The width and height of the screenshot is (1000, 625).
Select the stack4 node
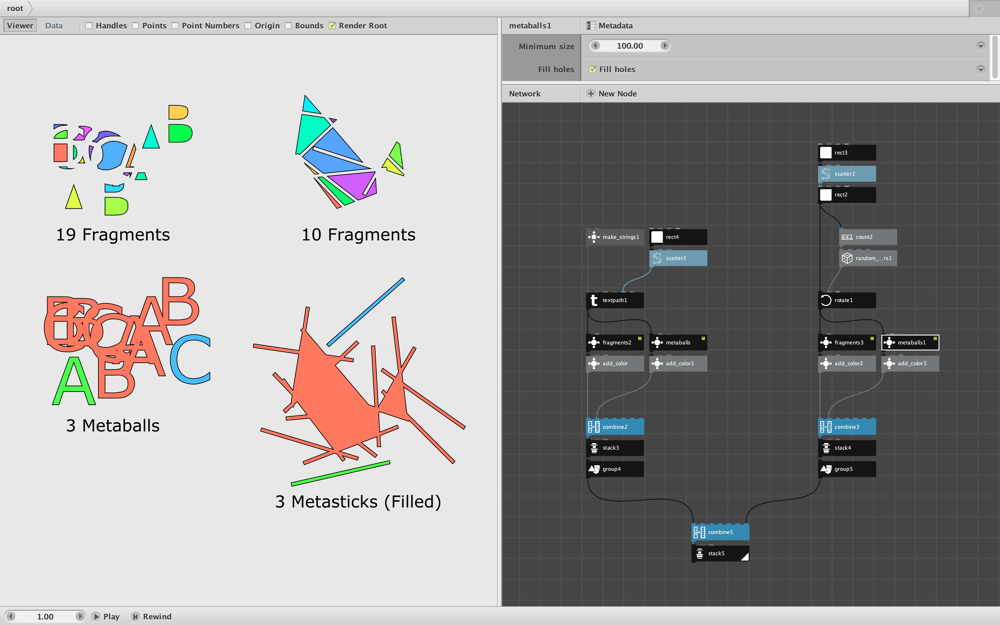click(846, 448)
